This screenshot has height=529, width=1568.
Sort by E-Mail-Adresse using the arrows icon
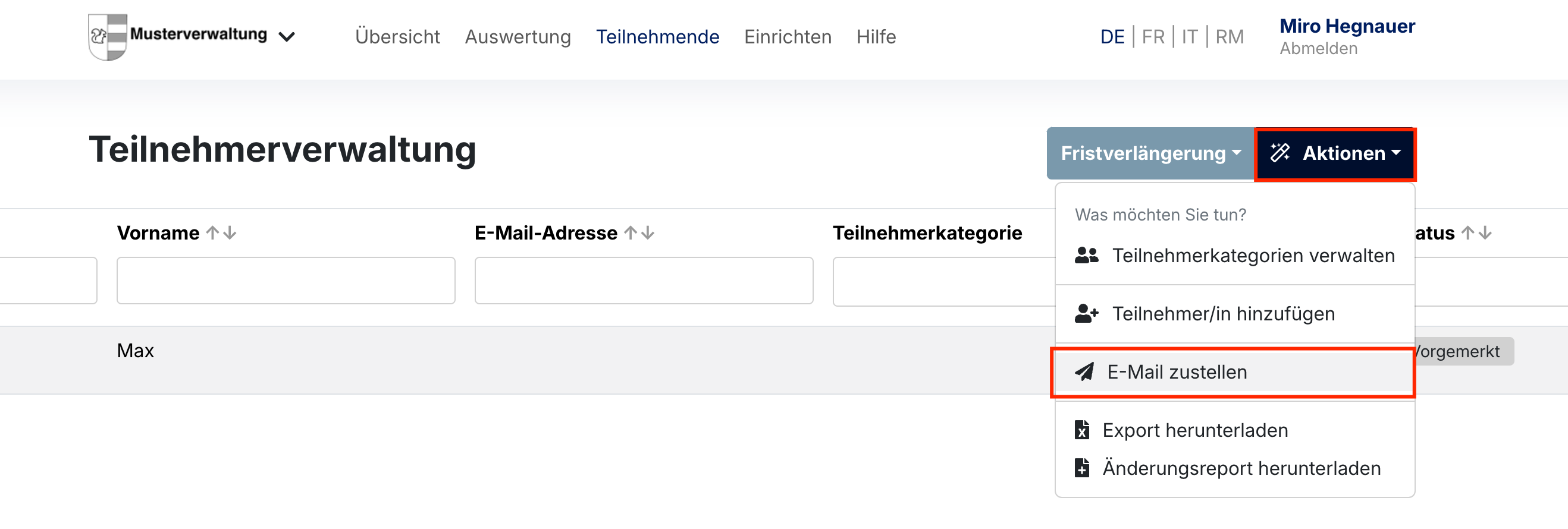(x=639, y=233)
